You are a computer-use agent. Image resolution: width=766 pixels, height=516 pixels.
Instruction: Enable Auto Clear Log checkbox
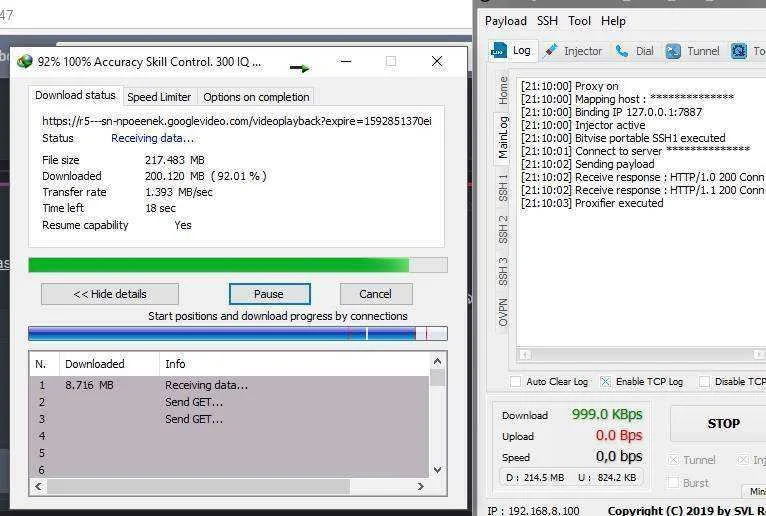(x=515, y=382)
